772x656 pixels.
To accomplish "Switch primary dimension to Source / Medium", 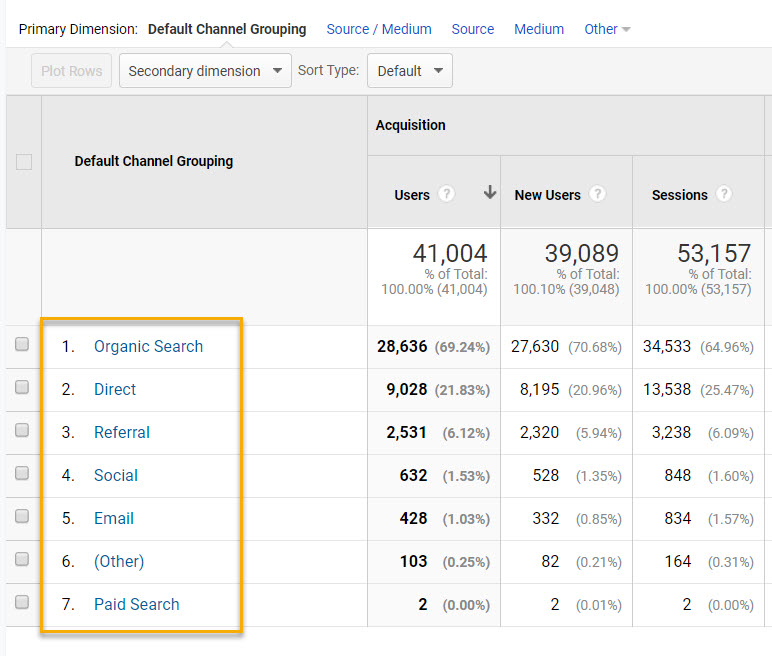I will click(x=379, y=29).
